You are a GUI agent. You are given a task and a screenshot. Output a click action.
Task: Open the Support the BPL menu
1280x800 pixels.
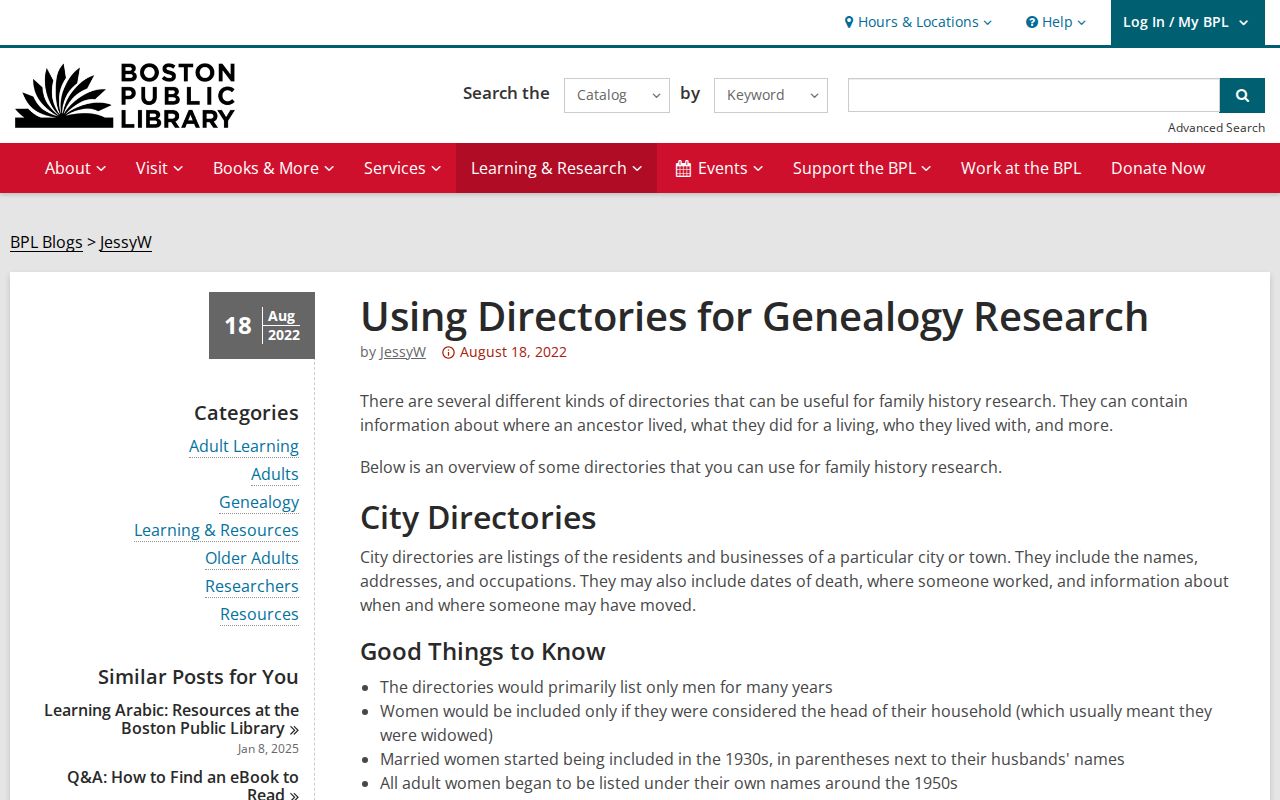pyautogui.click(x=862, y=168)
